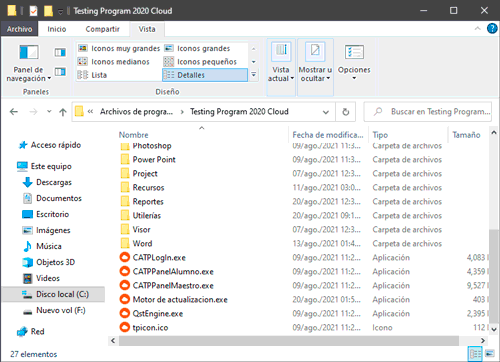Image resolution: width=500 pixels, height=362 pixels.
Task: Open the recent locations dropdown
Action: (x=49, y=111)
